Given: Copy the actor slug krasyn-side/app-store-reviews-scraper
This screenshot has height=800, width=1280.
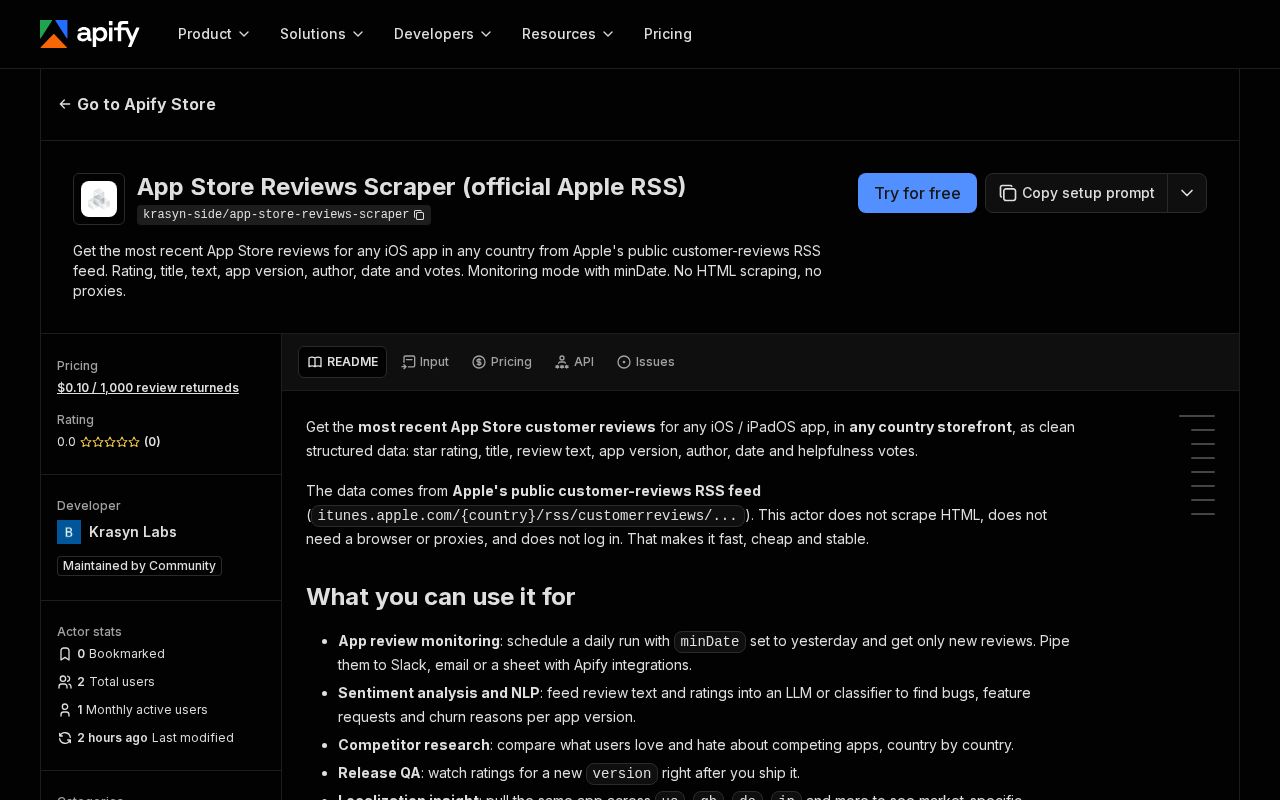Looking at the screenshot, I should 419,215.
